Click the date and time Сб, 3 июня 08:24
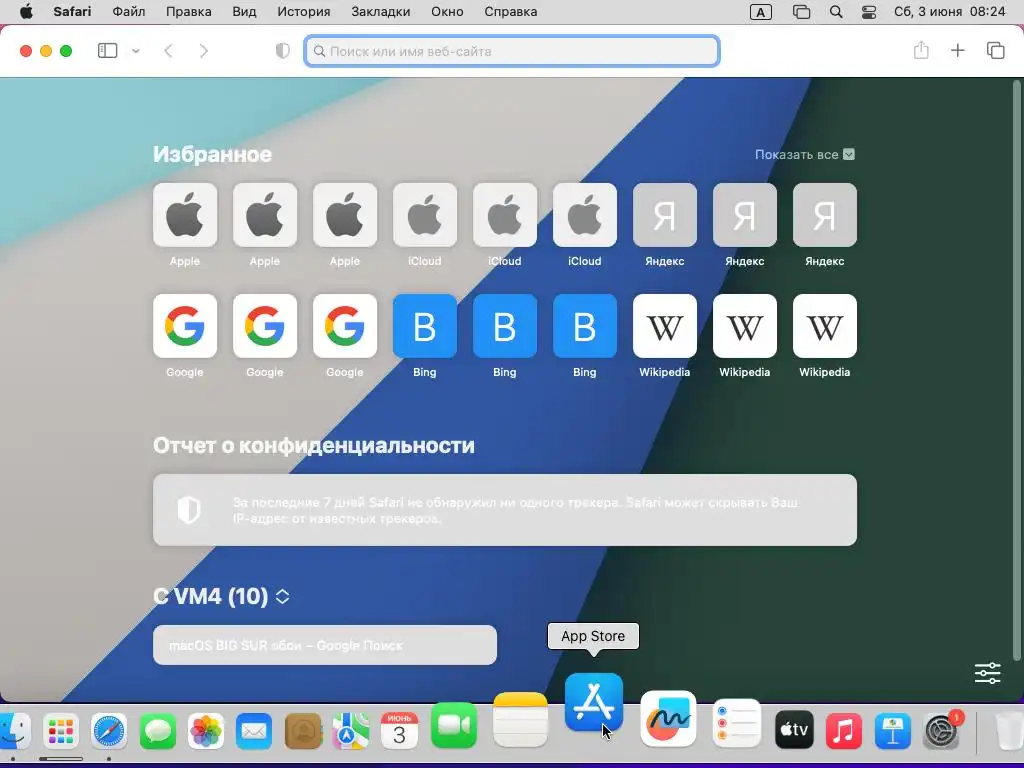1024x768 pixels. point(950,12)
